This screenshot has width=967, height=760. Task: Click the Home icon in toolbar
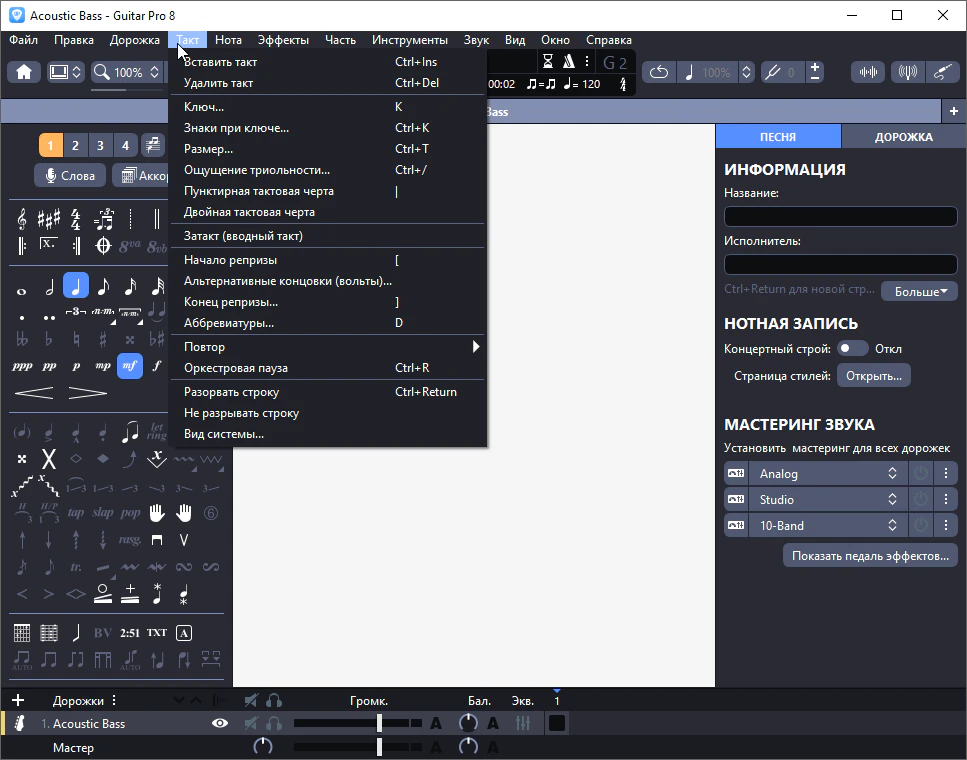click(24, 72)
